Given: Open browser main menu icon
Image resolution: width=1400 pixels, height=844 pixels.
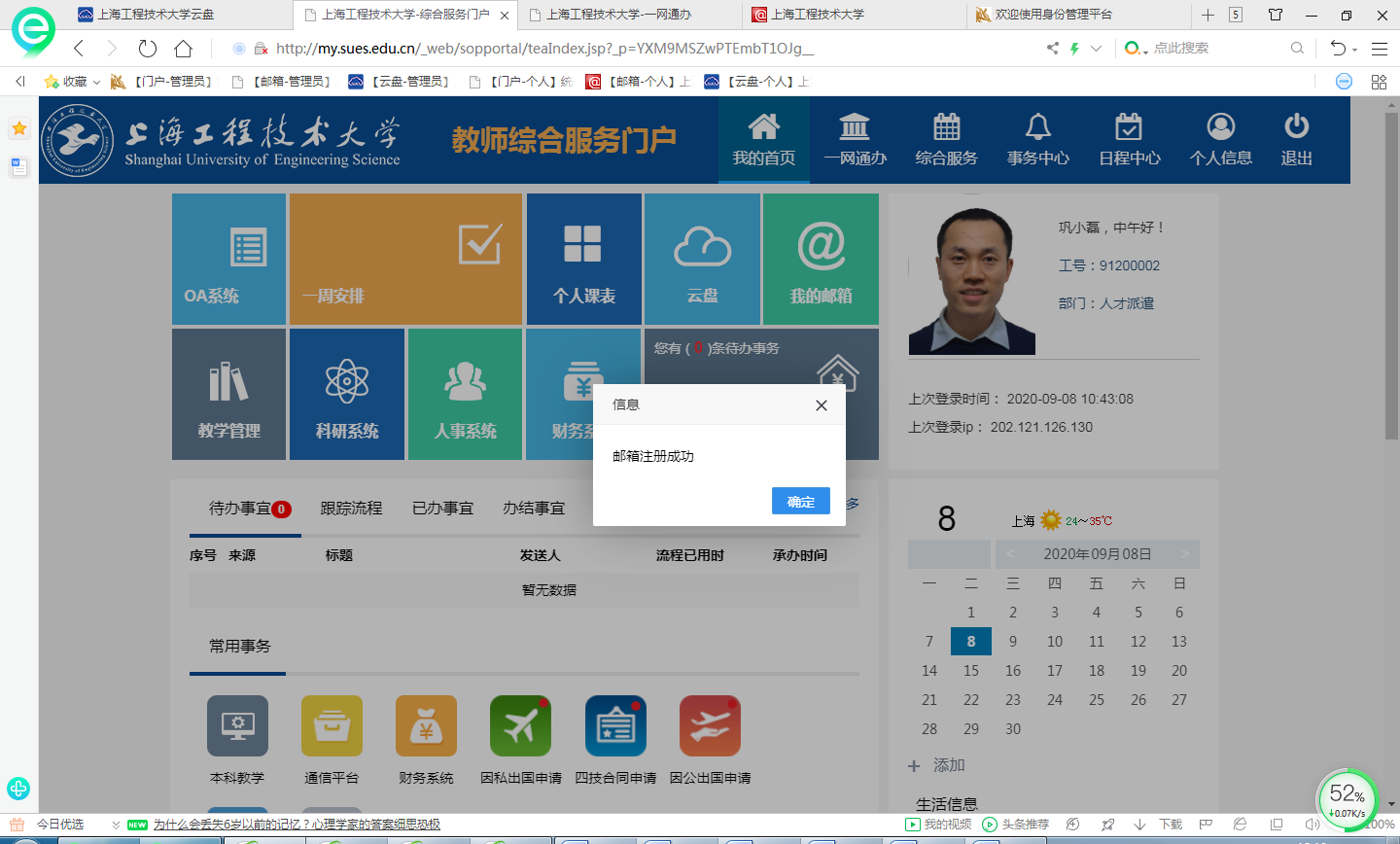Looking at the screenshot, I should coord(1379,48).
